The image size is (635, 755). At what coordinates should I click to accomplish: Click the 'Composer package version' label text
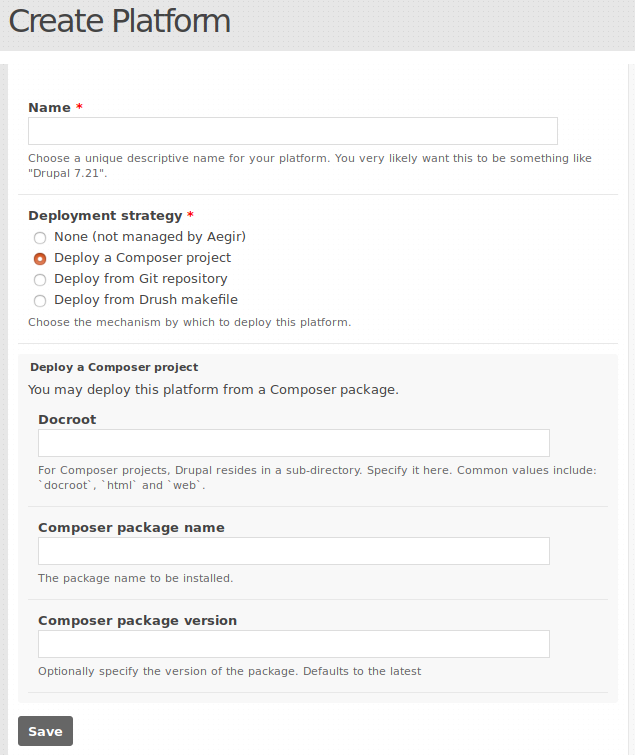[x=137, y=620]
